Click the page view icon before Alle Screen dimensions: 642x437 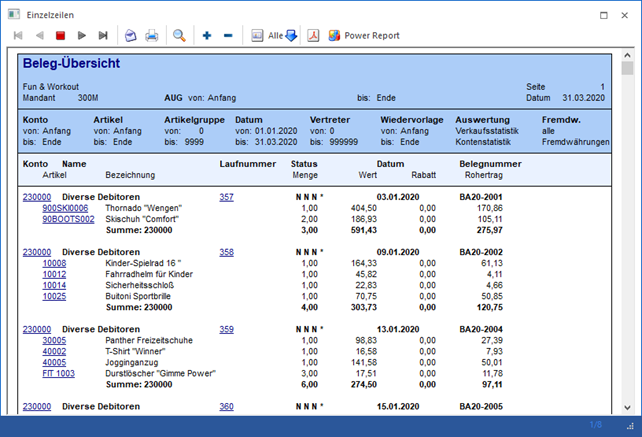tap(257, 36)
